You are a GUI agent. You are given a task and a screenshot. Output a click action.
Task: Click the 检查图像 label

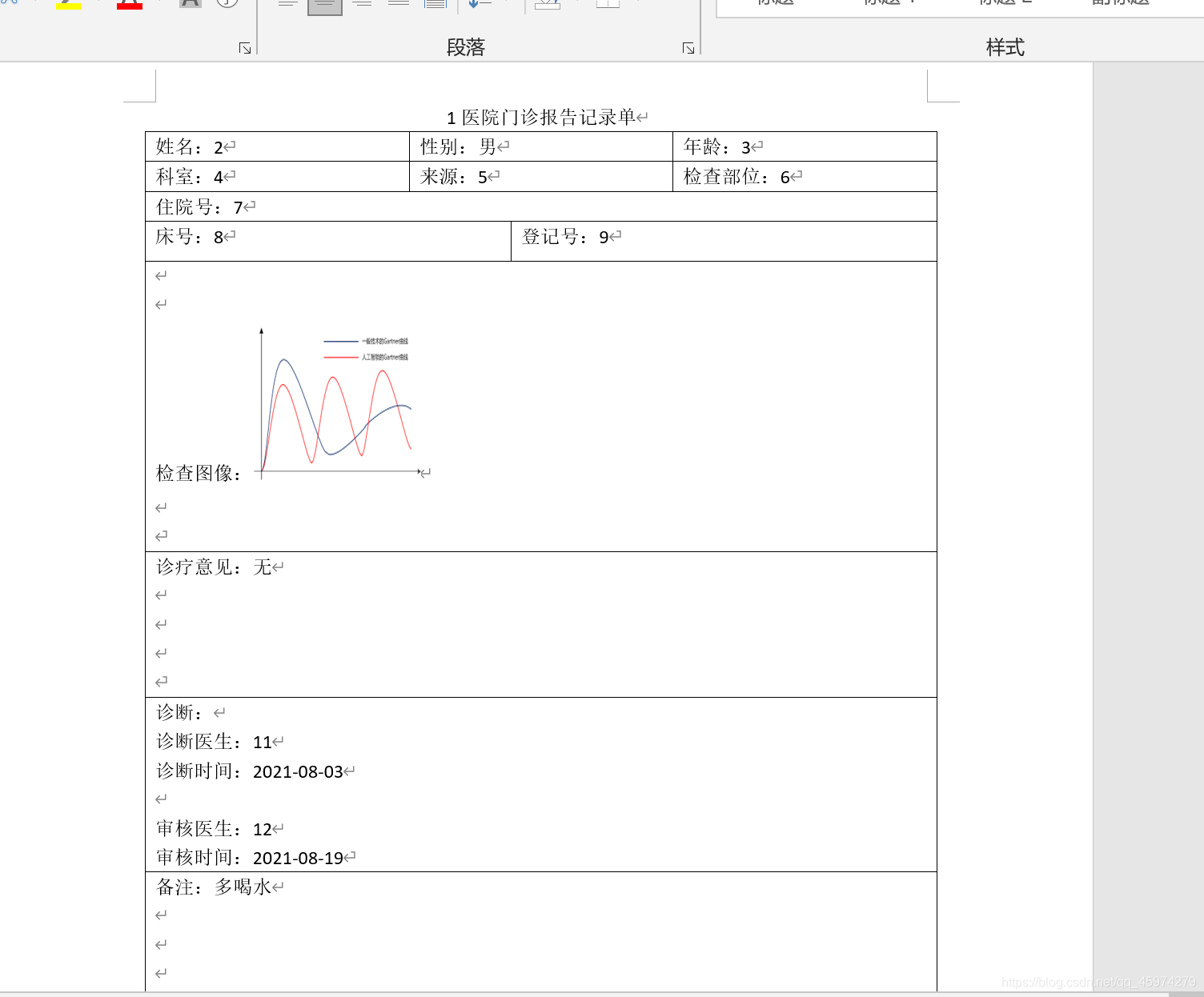pyautogui.click(x=199, y=474)
